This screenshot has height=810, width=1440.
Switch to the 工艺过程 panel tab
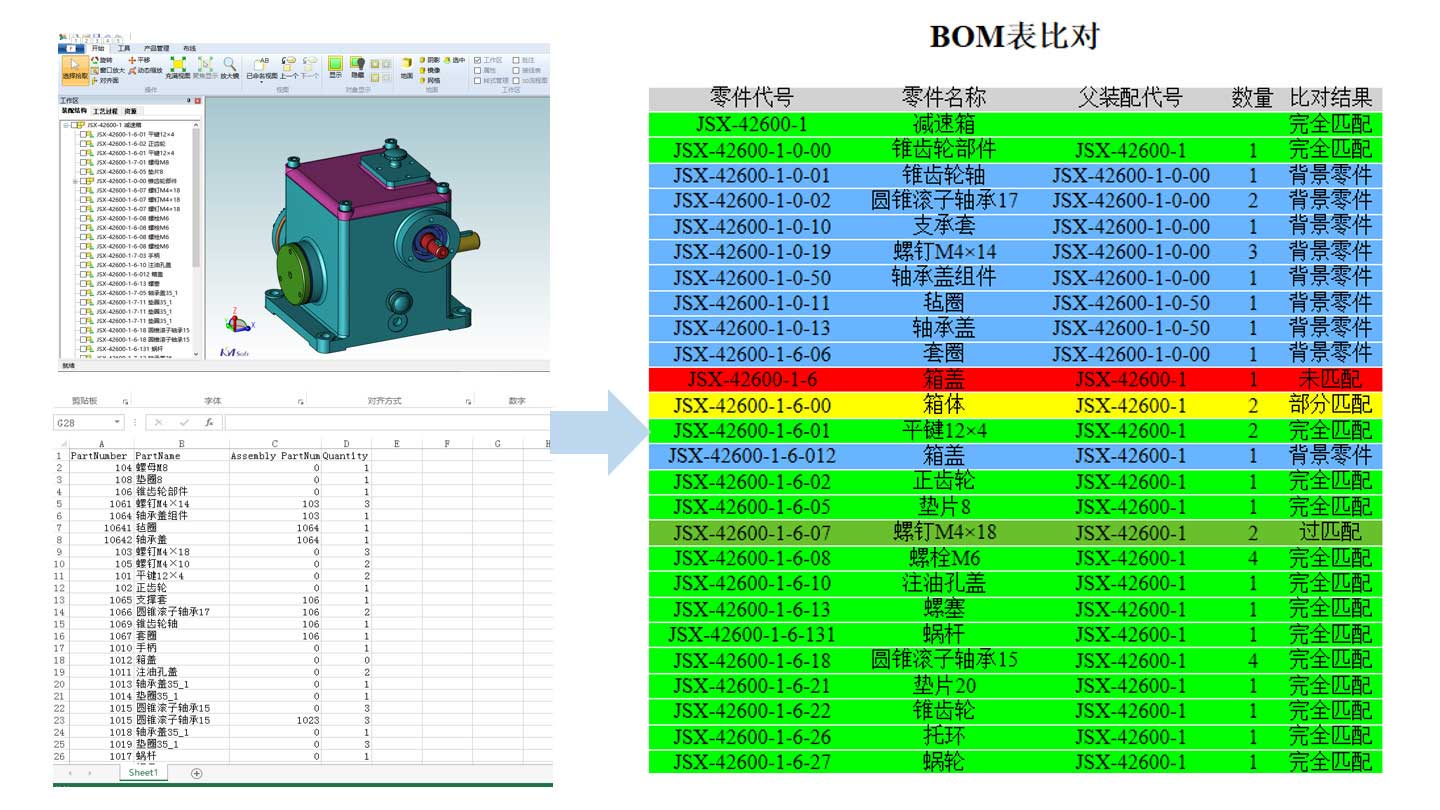tap(105, 112)
